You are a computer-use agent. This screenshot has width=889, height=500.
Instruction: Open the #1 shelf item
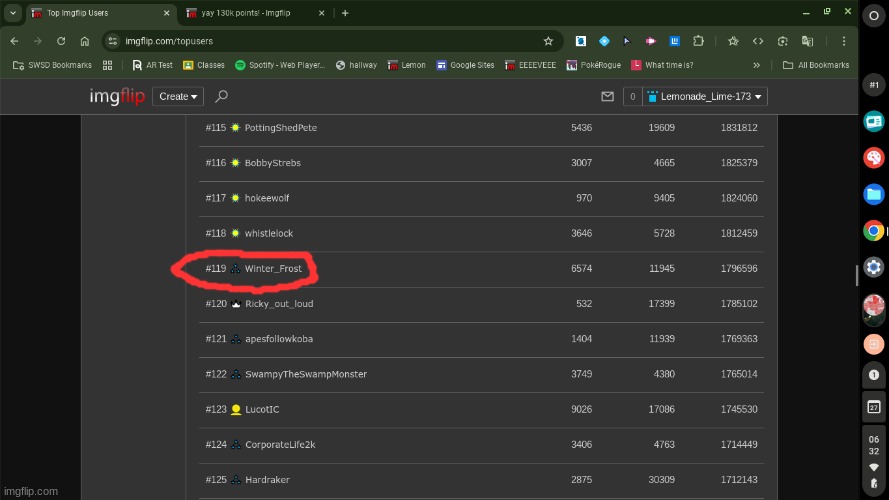[x=874, y=85]
